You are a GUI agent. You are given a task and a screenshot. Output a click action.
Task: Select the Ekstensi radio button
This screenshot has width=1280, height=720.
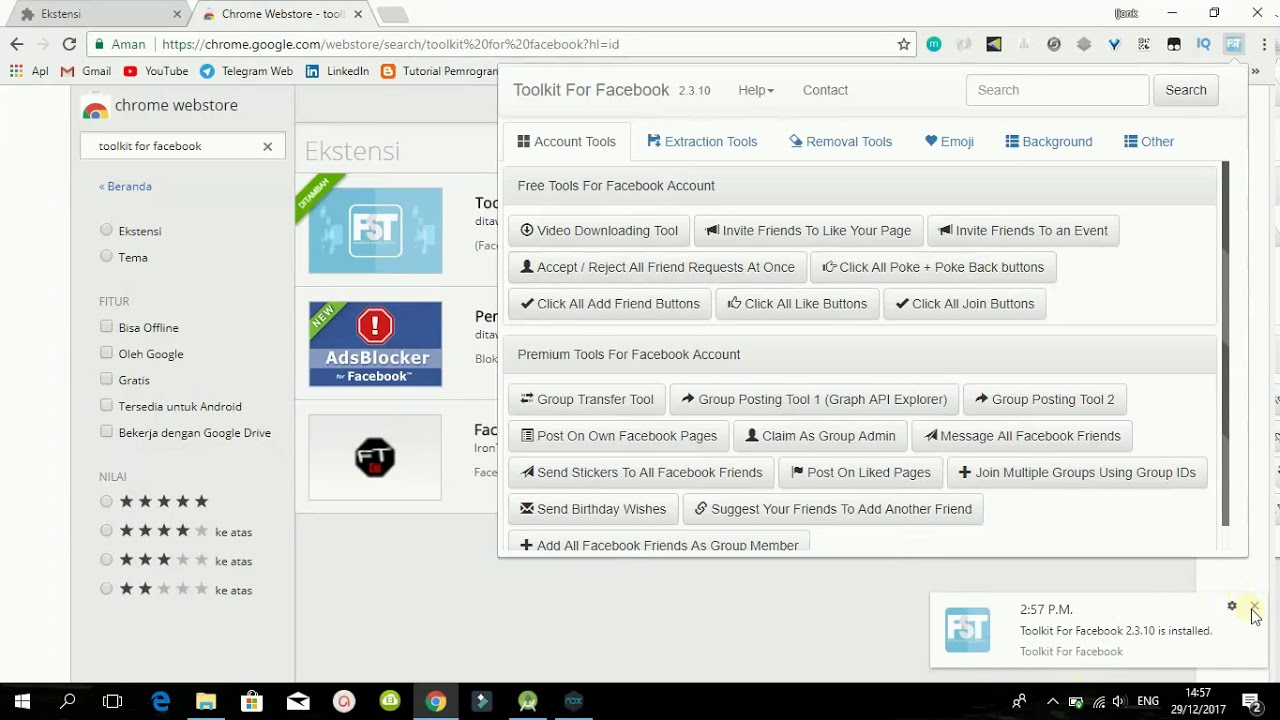point(106,230)
